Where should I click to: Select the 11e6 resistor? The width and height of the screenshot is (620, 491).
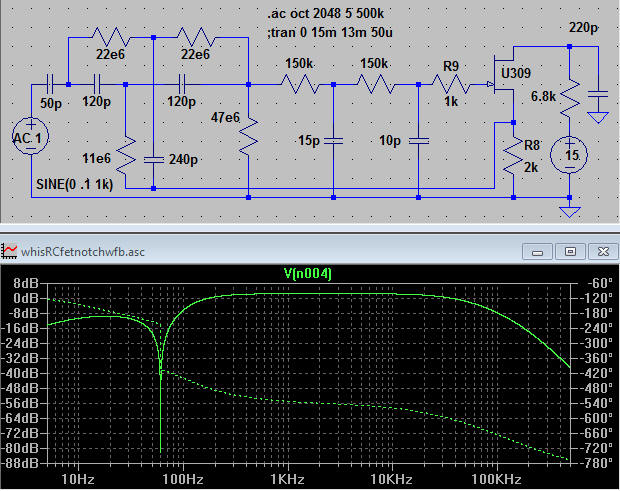pos(125,154)
